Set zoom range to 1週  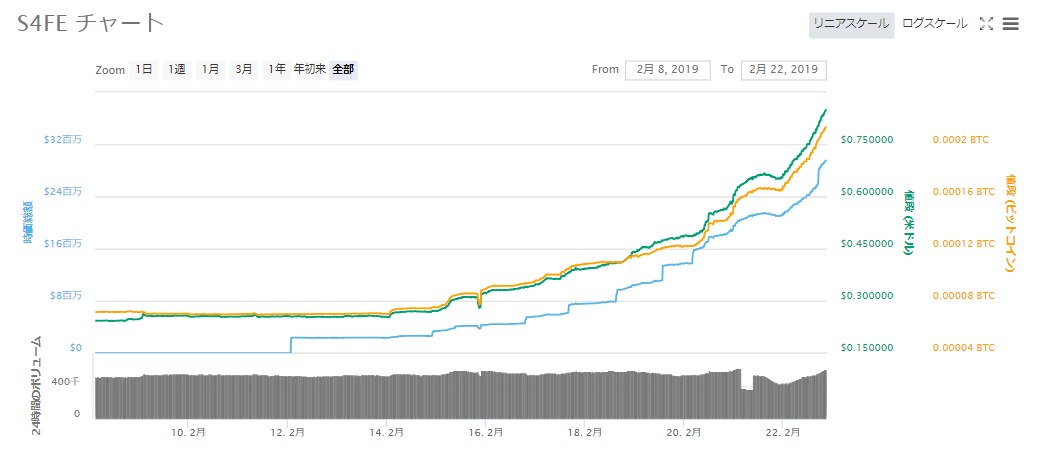pyautogui.click(x=177, y=70)
